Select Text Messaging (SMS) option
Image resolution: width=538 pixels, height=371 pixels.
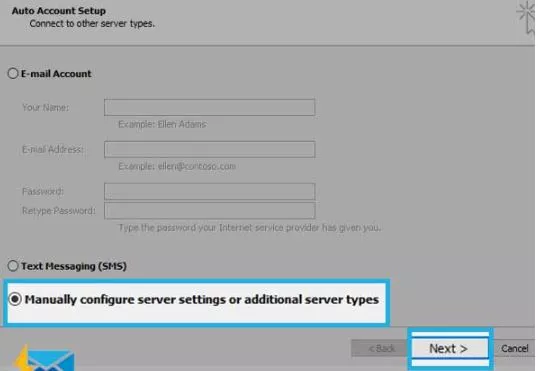click(13, 266)
